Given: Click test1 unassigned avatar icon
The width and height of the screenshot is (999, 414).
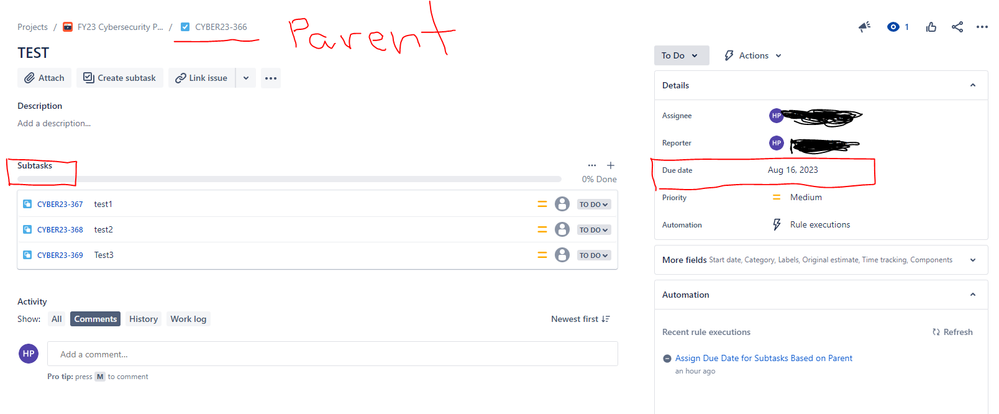Looking at the screenshot, I should point(562,204).
